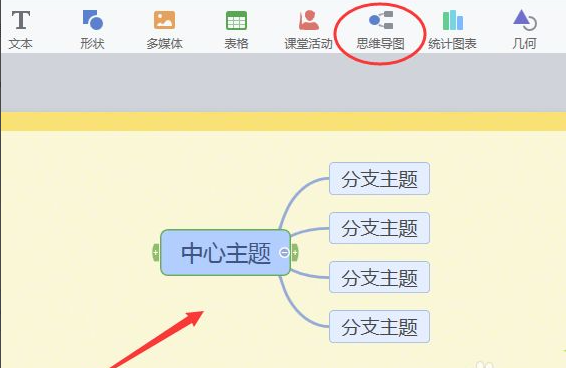Screen dimensions: 566x368
Task: Open the 形状 shapes tool
Action: coord(92,30)
